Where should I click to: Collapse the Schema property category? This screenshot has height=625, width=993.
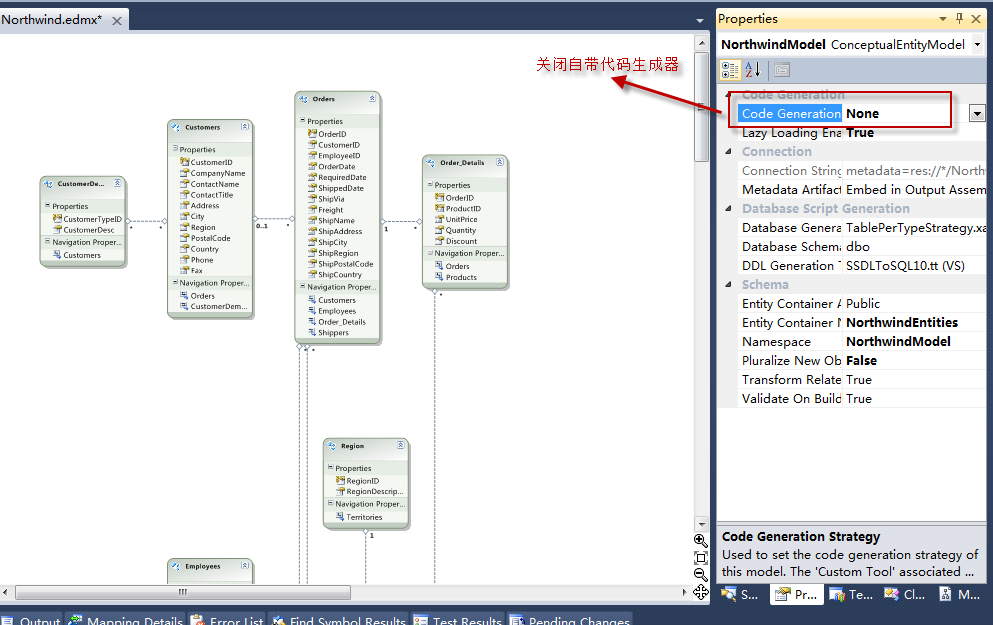[728, 284]
